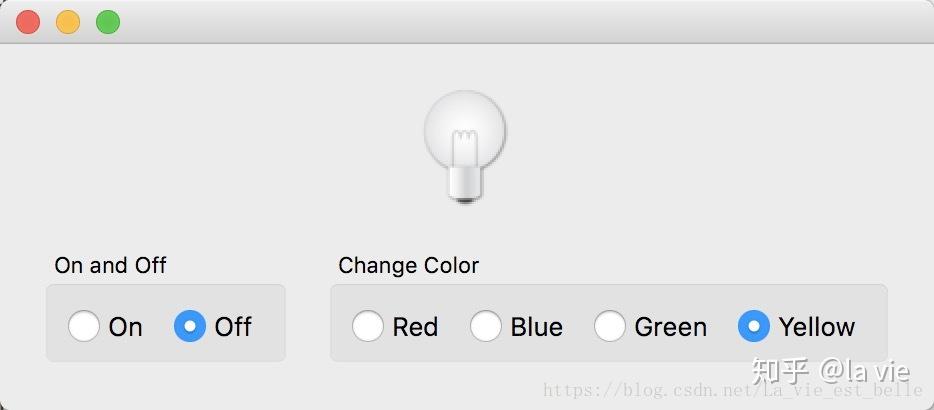Click the "Green" text label
Screen dimensions: 934x410
click(x=671, y=327)
